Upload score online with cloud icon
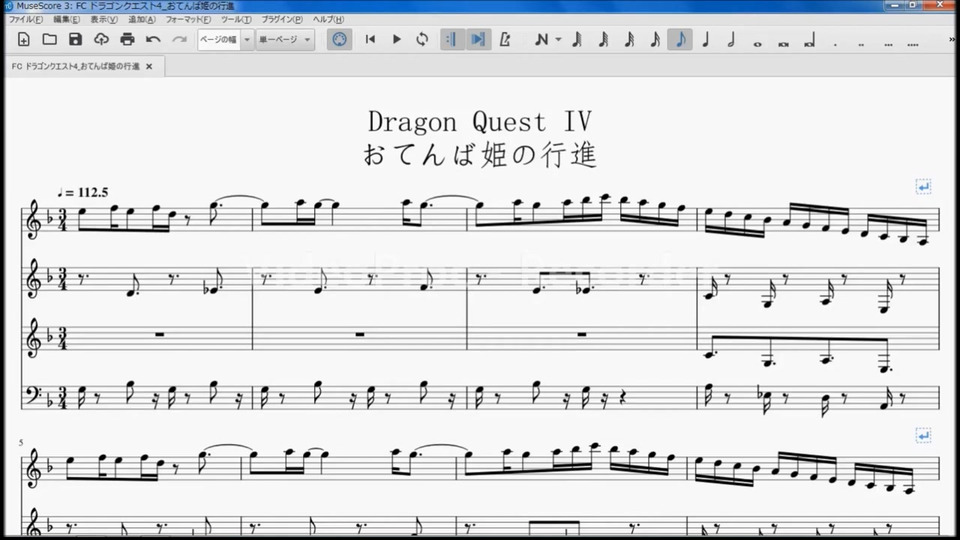This screenshot has width=960, height=540. pyautogui.click(x=101, y=40)
